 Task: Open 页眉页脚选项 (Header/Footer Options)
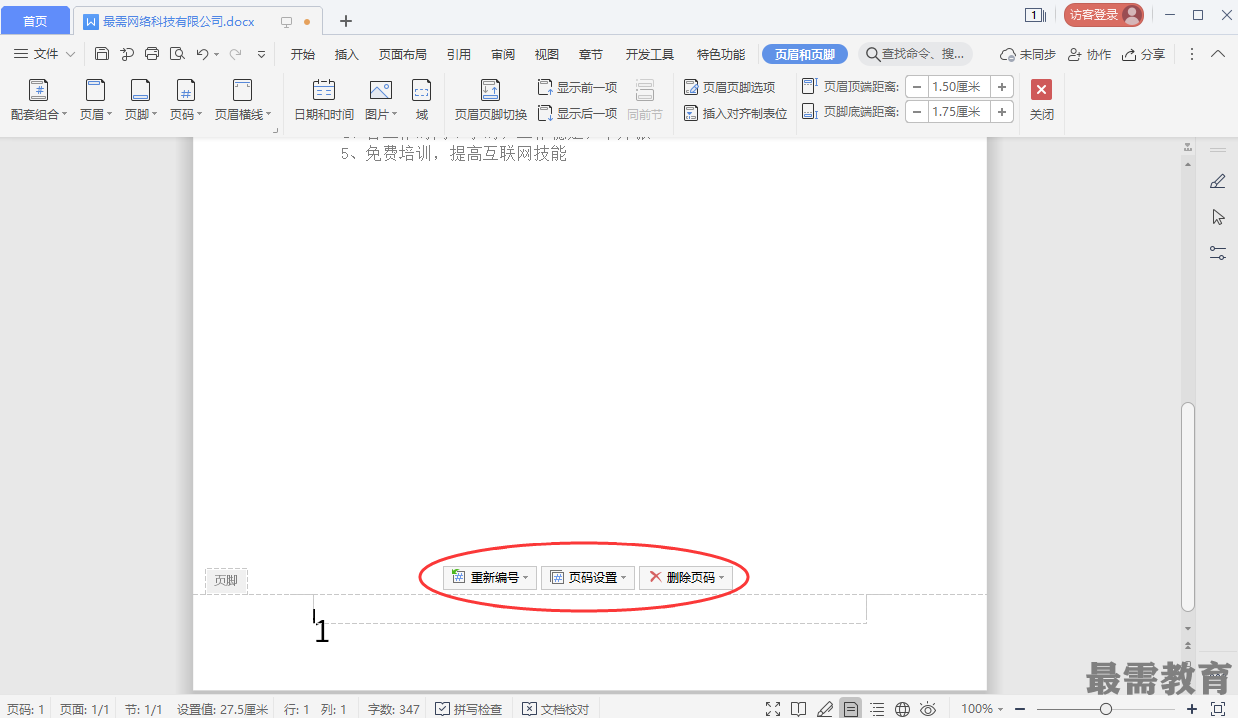pyautogui.click(x=730, y=87)
